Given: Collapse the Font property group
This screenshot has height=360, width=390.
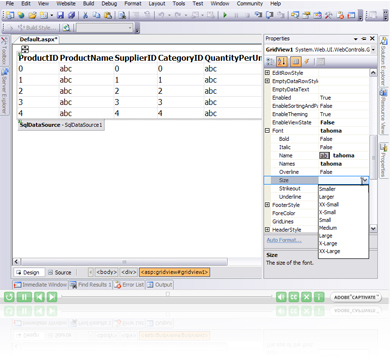Looking at the screenshot, I should (x=267, y=131).
